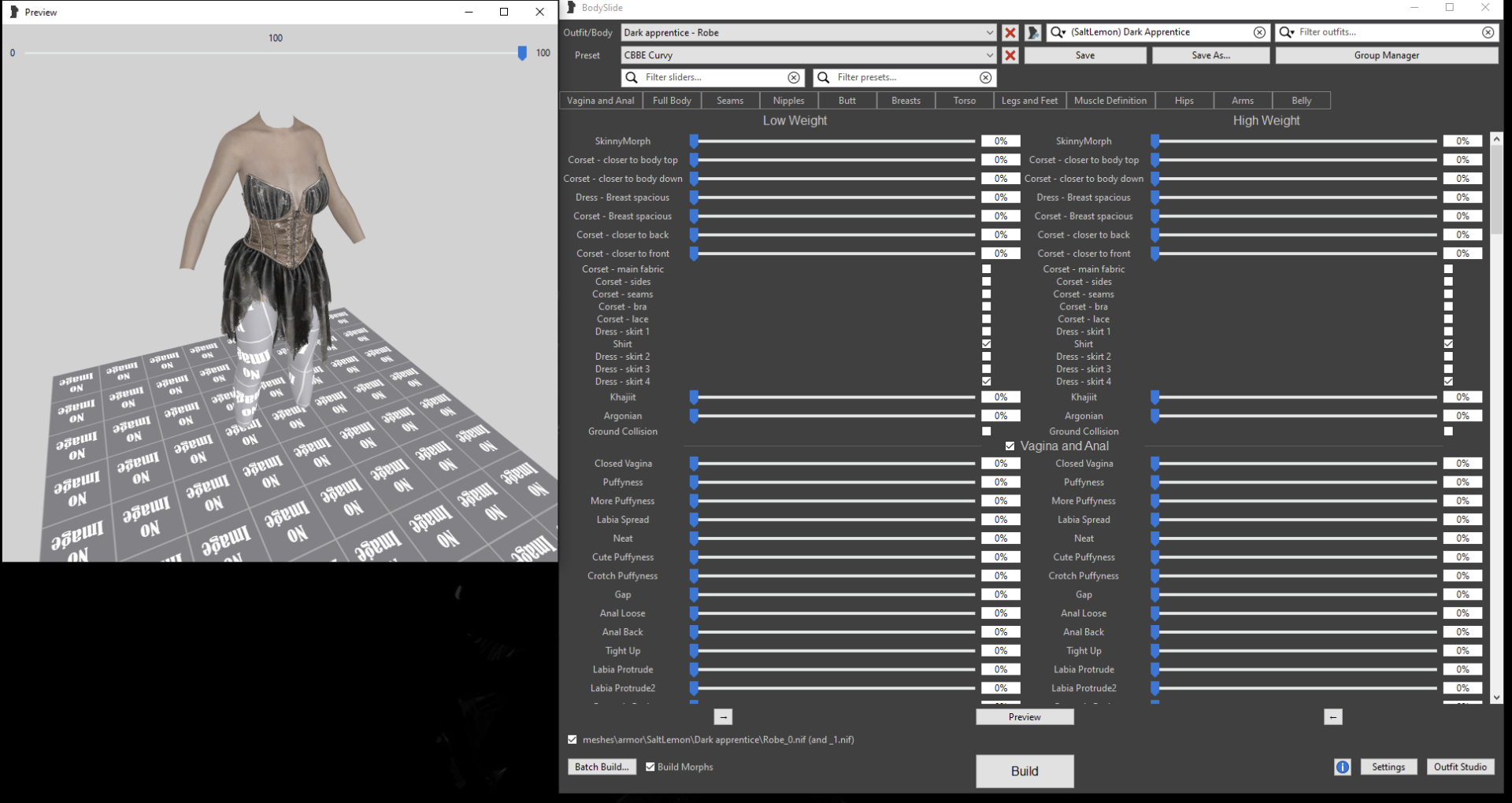Clear the Filter presets field
The image size is (1512, 803).
point(985,77)
